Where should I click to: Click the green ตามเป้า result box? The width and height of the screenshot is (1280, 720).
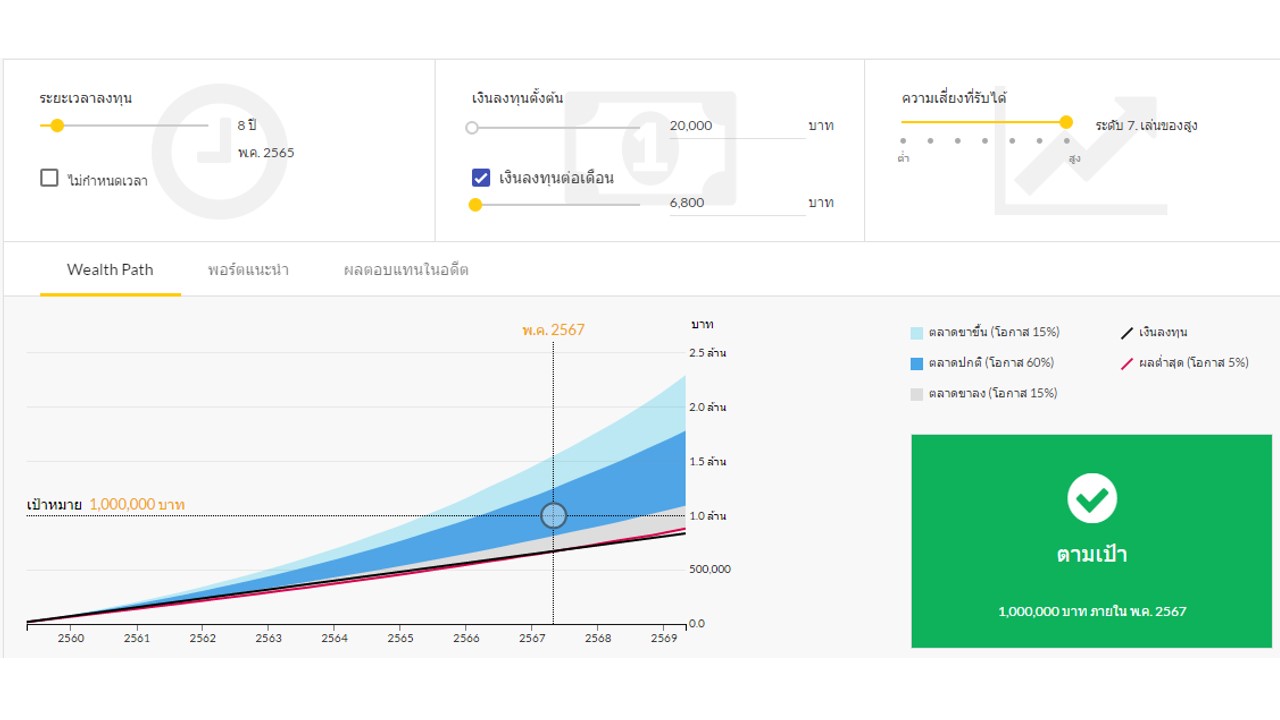coord(1091,541)
